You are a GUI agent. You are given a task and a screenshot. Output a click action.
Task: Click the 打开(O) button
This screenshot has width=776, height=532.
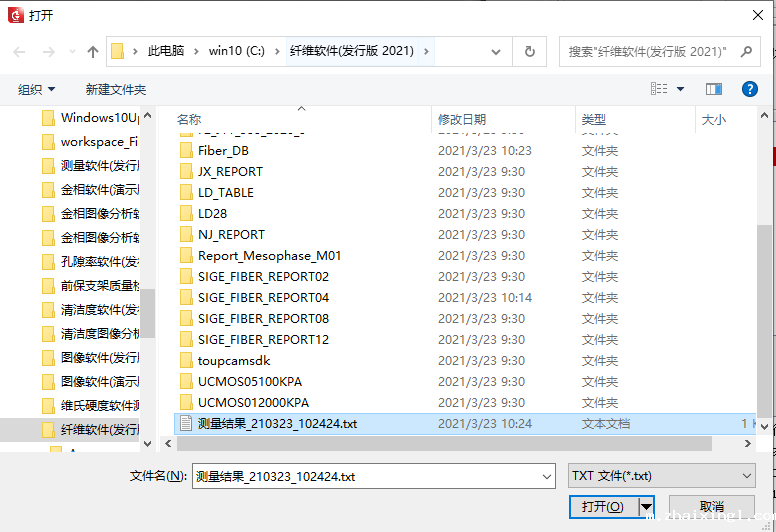(x=602, y=507)
